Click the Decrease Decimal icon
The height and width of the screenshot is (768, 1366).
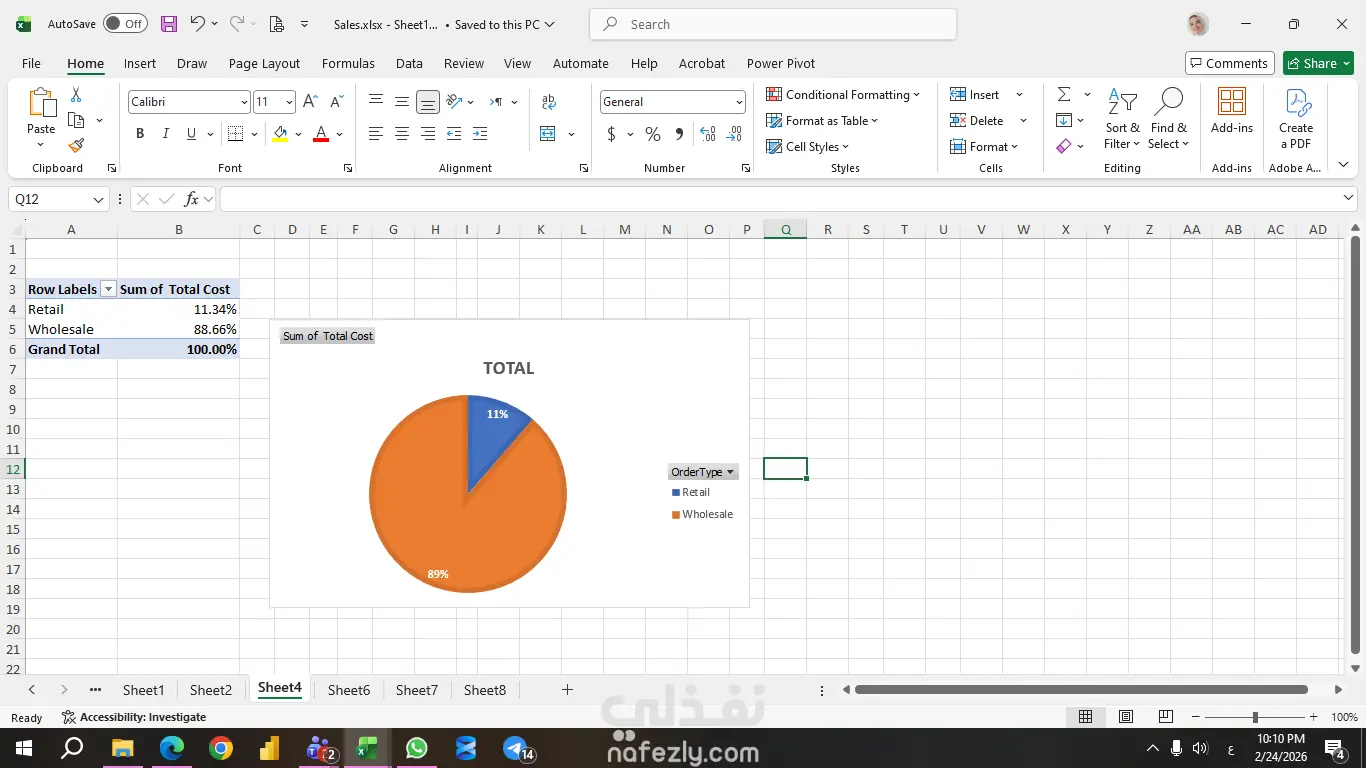coord(734,134)
